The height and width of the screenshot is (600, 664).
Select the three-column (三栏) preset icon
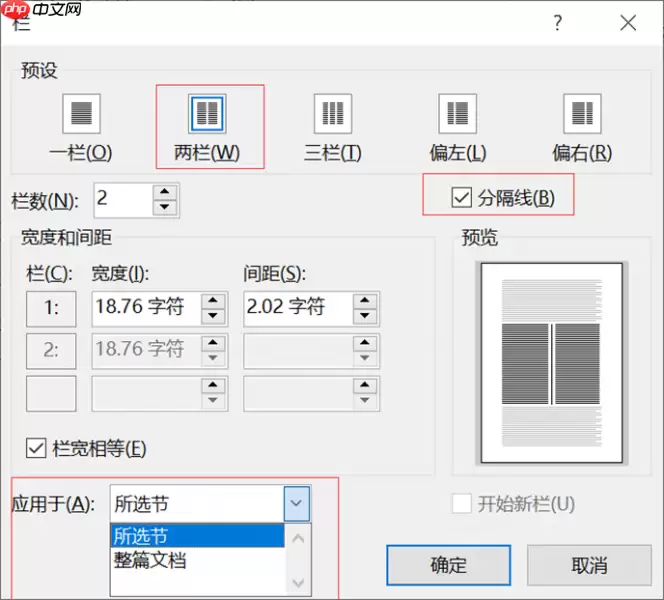pyautogui.click(x=333, y=113)
